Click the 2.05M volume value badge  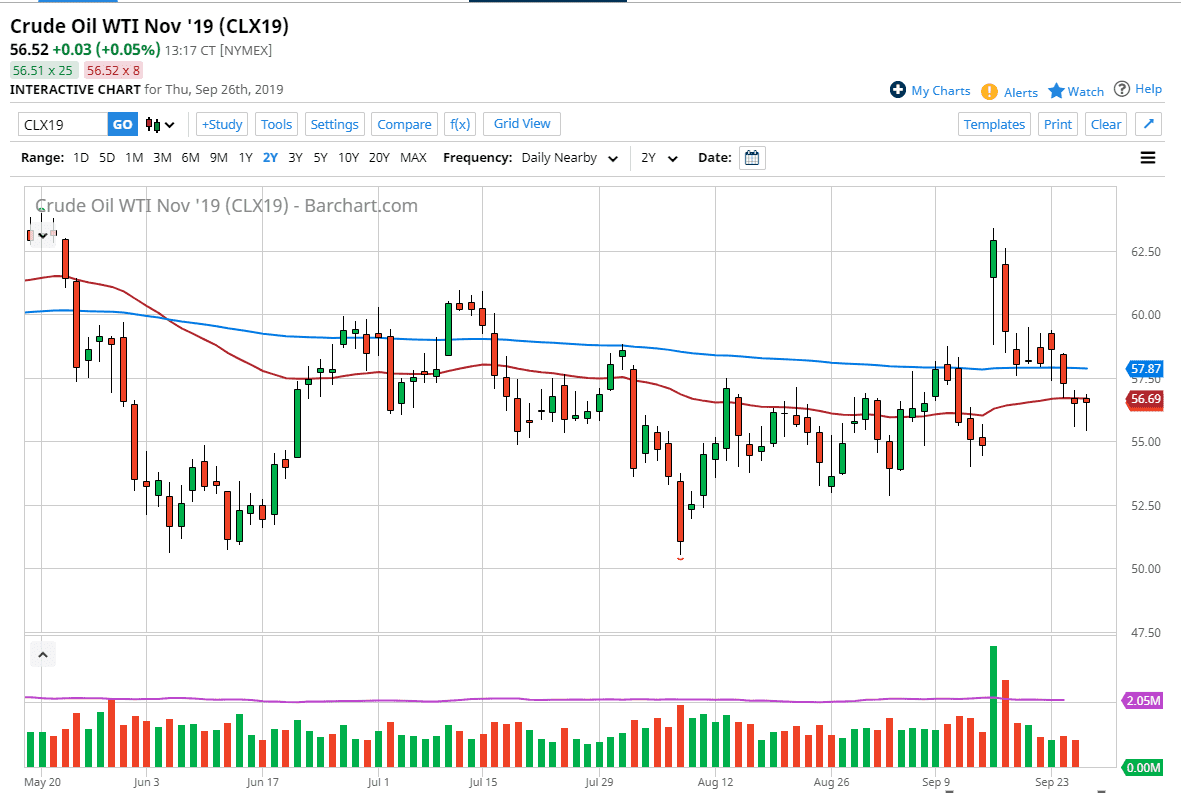(1141, 701)
